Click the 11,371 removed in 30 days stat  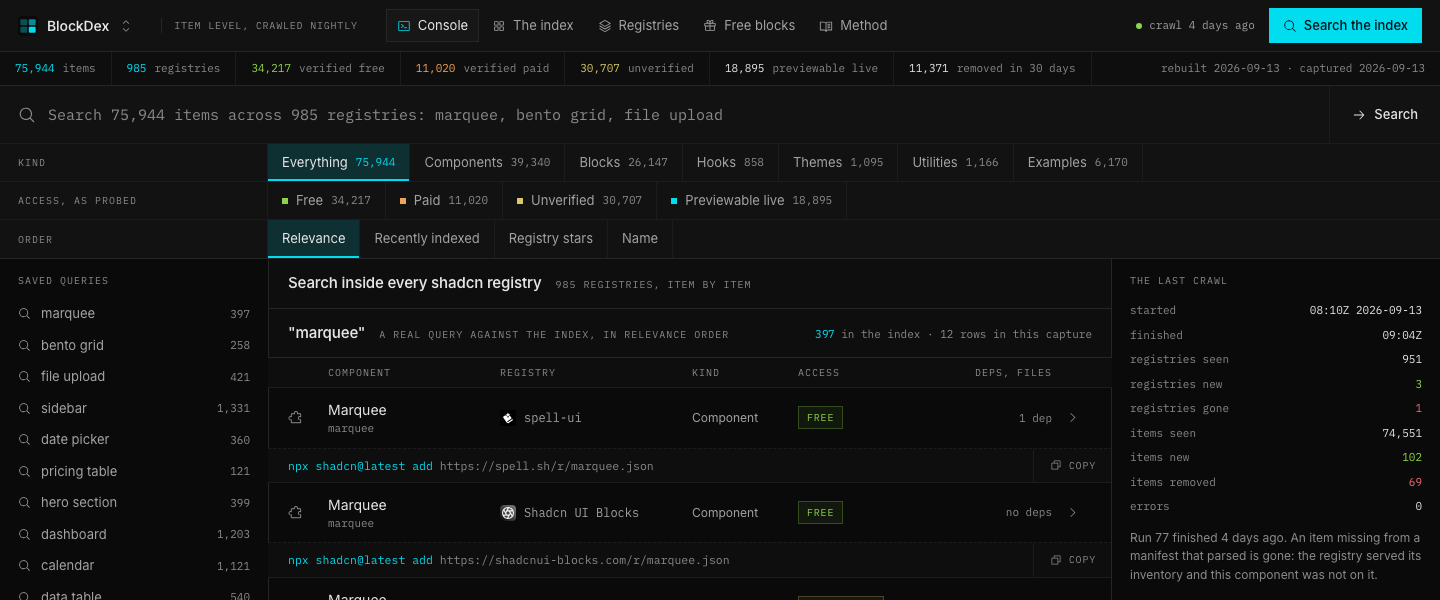992,69
